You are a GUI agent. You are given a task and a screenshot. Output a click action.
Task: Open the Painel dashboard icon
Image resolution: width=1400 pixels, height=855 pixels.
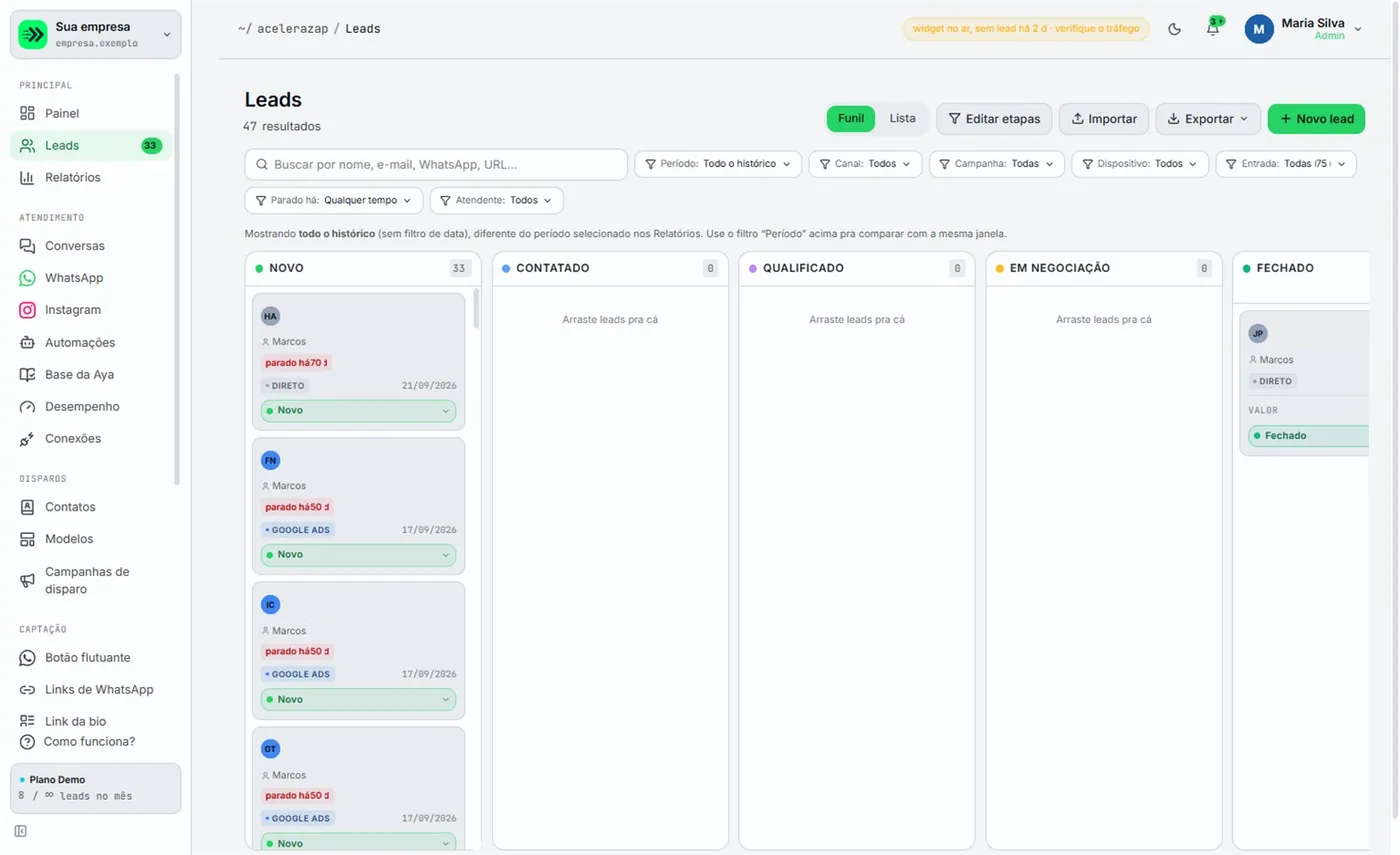pyautogui.click(x=28, y=113)
